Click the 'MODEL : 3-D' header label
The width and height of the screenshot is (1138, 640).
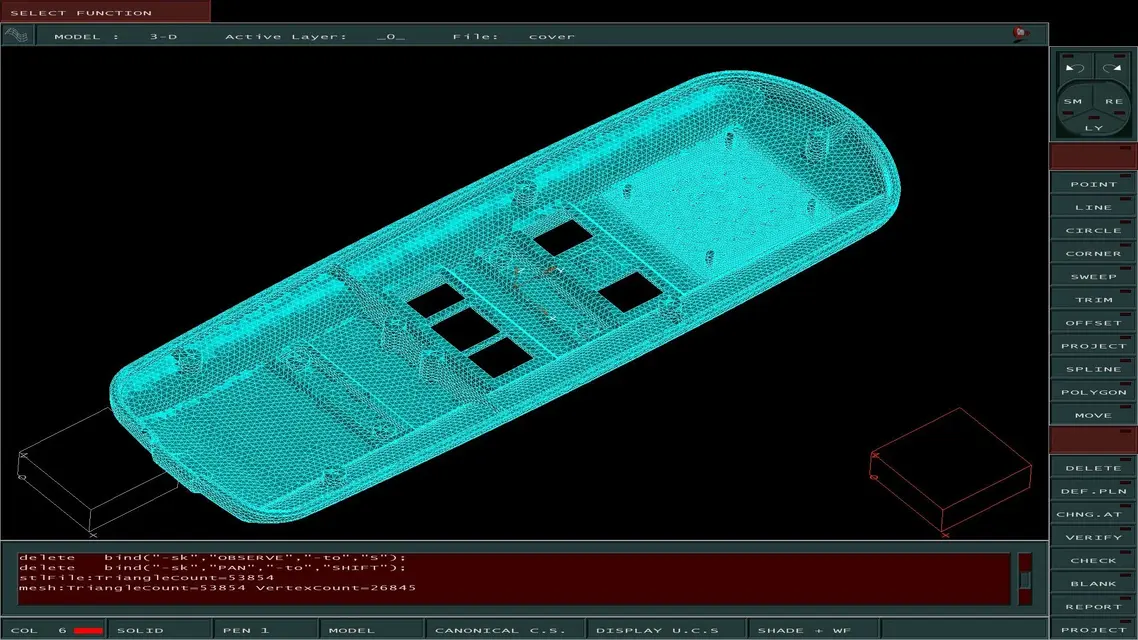pyautogui.click(x=115, y=36)
